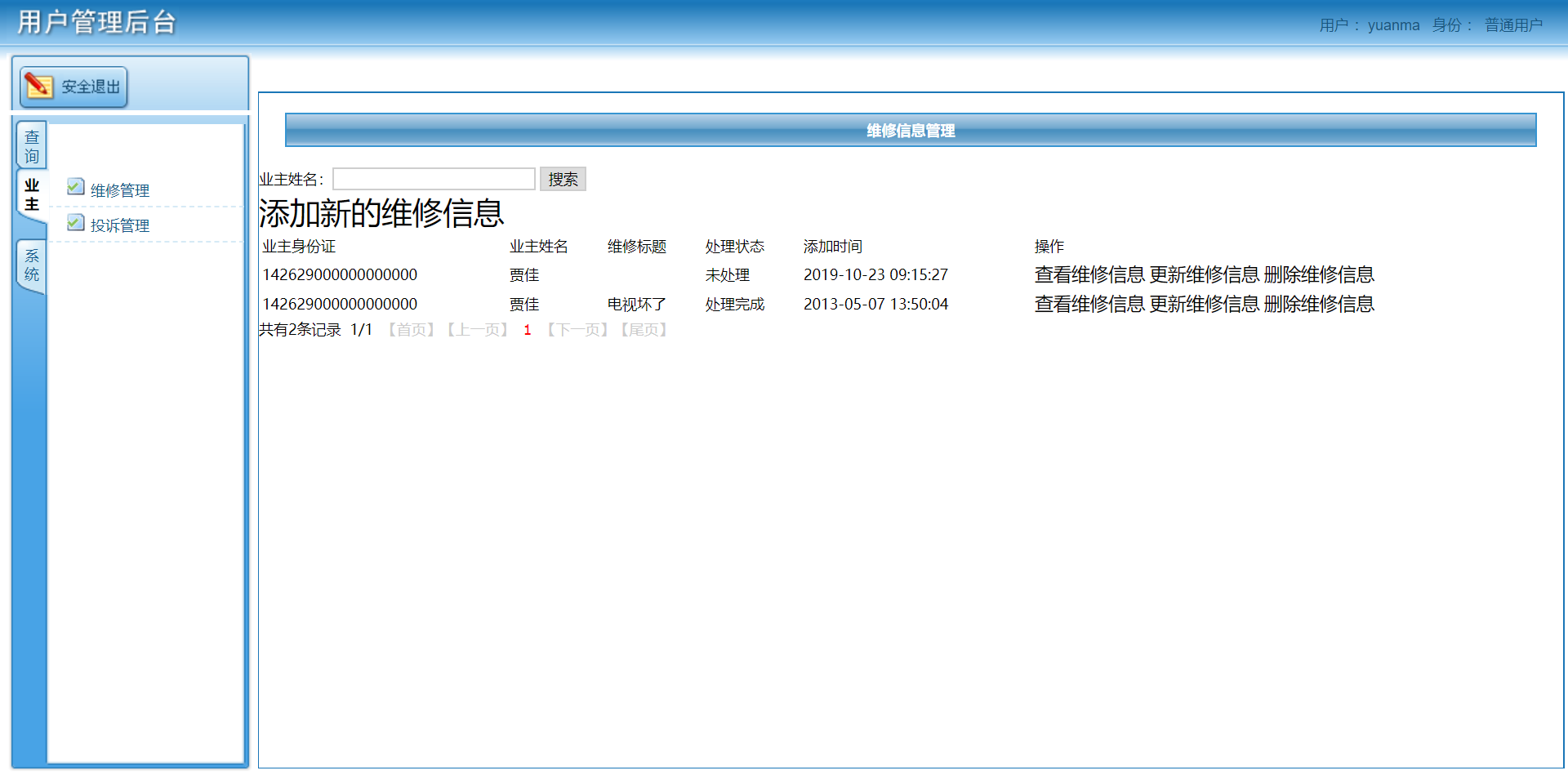Click the green checkmark icon beside 维修管理
This screenshot has width=1568, height=775.
[75, 187]
